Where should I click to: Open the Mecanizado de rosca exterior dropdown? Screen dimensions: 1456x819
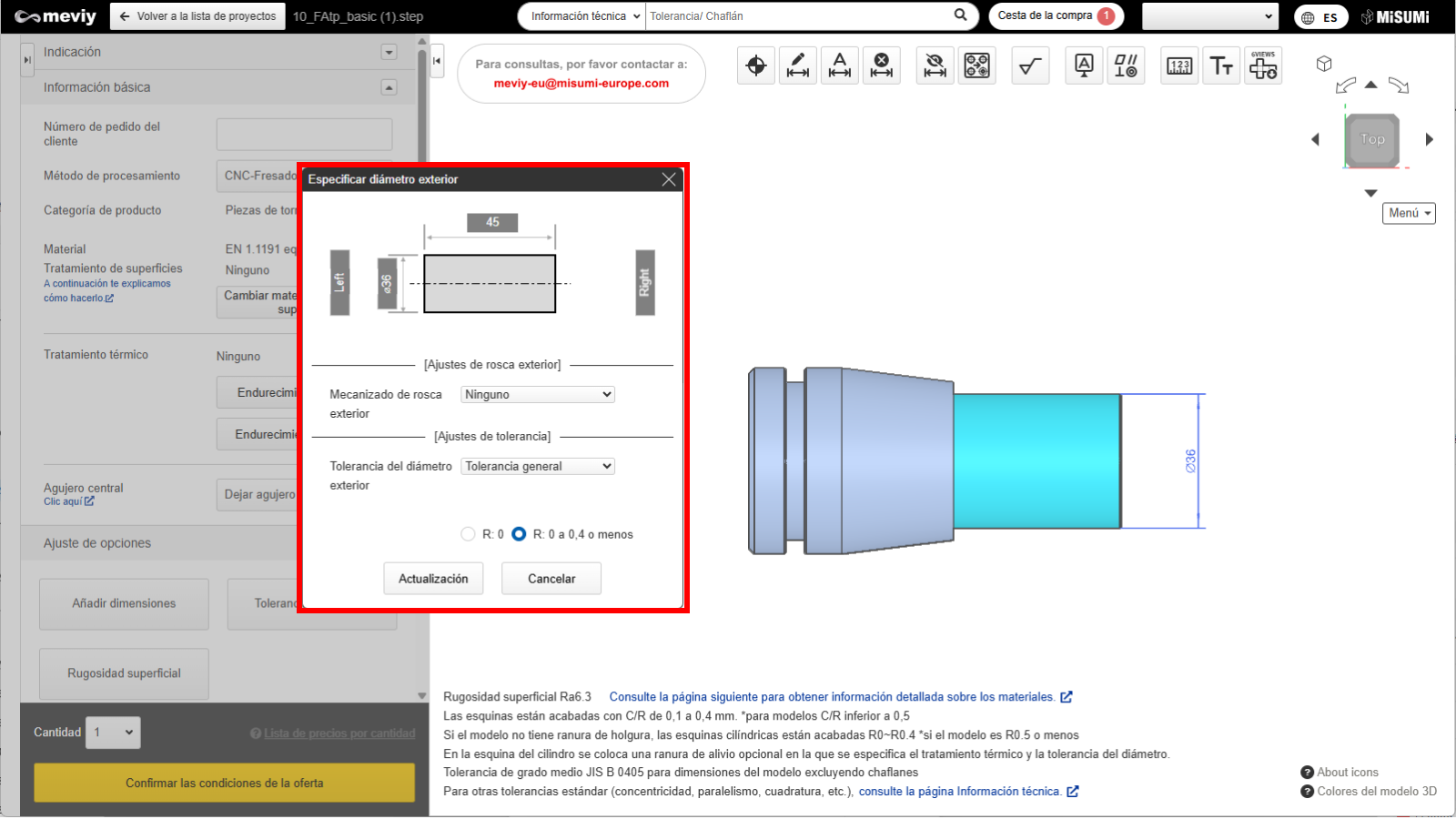pyautogui.click(x=538, y=394)
